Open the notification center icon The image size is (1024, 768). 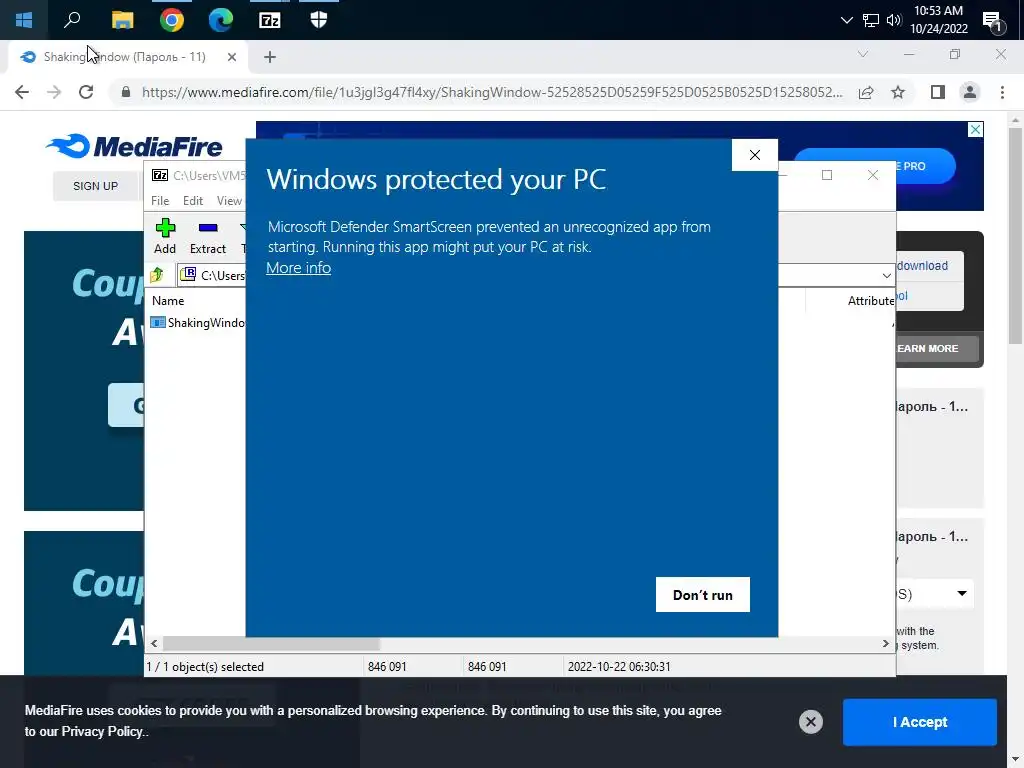click(x=993, y=20)
